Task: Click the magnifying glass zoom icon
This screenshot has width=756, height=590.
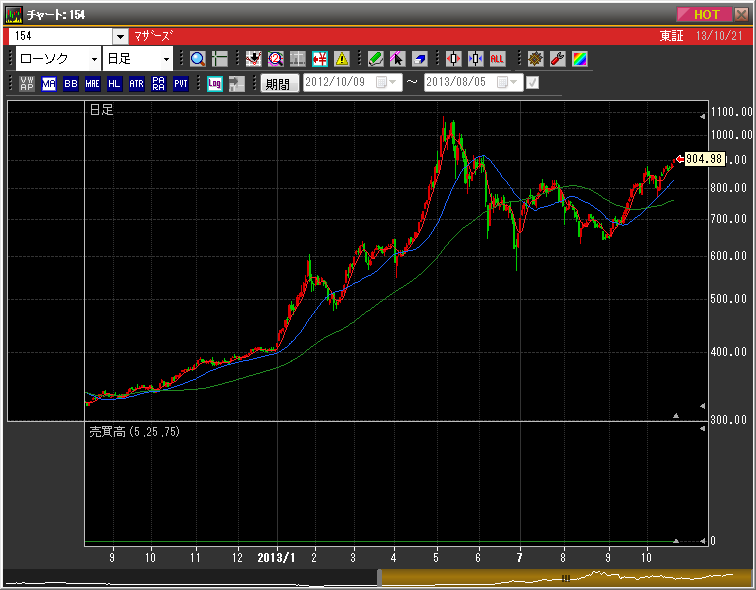Action: point(197,59)
